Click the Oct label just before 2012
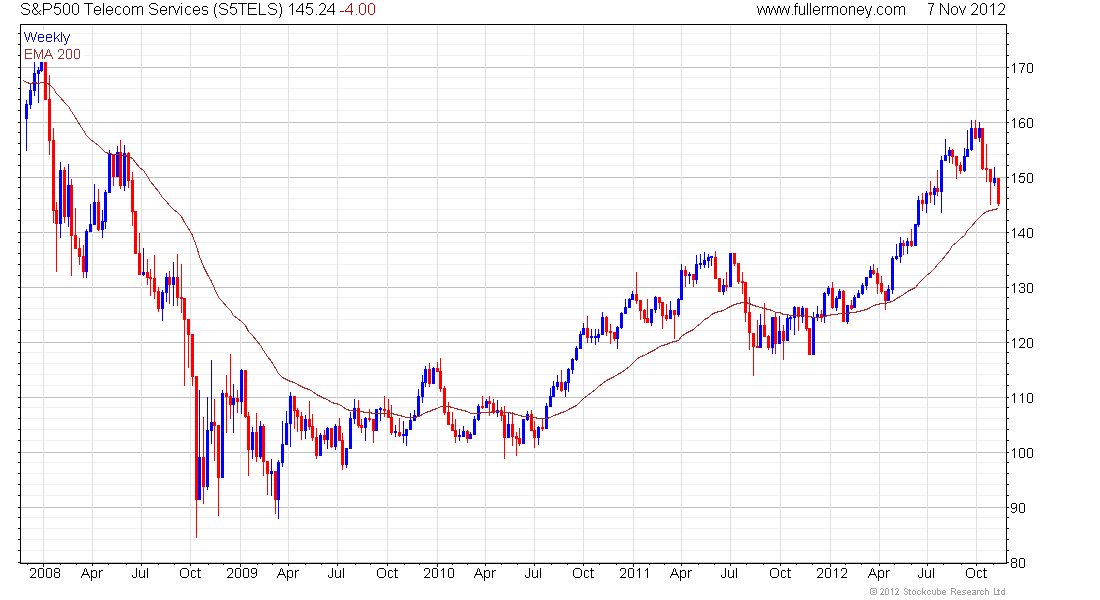Screen dimensions: 1100x600 pos(780,573)
